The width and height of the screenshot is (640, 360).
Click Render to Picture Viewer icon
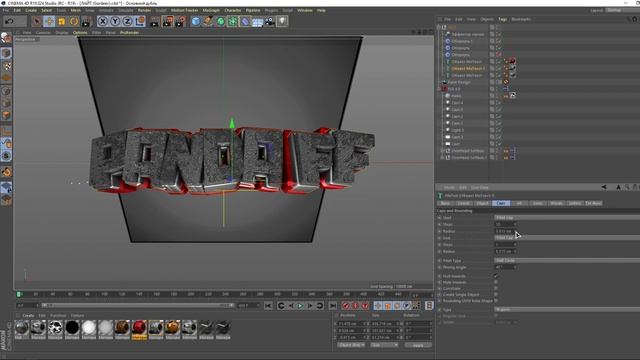pyautogui.click(x=167, y=21)
